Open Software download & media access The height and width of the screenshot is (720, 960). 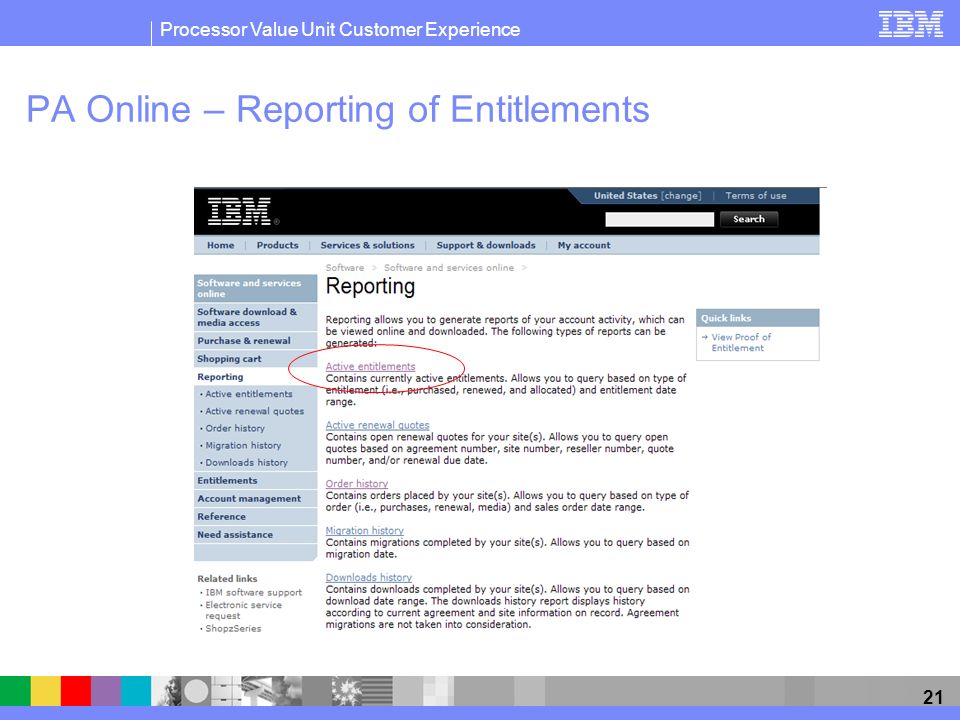255,317
